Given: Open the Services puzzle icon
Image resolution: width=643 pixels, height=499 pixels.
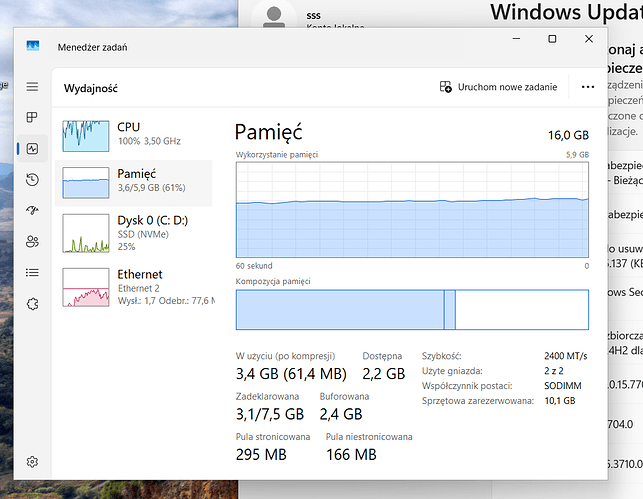Looking at the screenshot, I should click(32, 303).
